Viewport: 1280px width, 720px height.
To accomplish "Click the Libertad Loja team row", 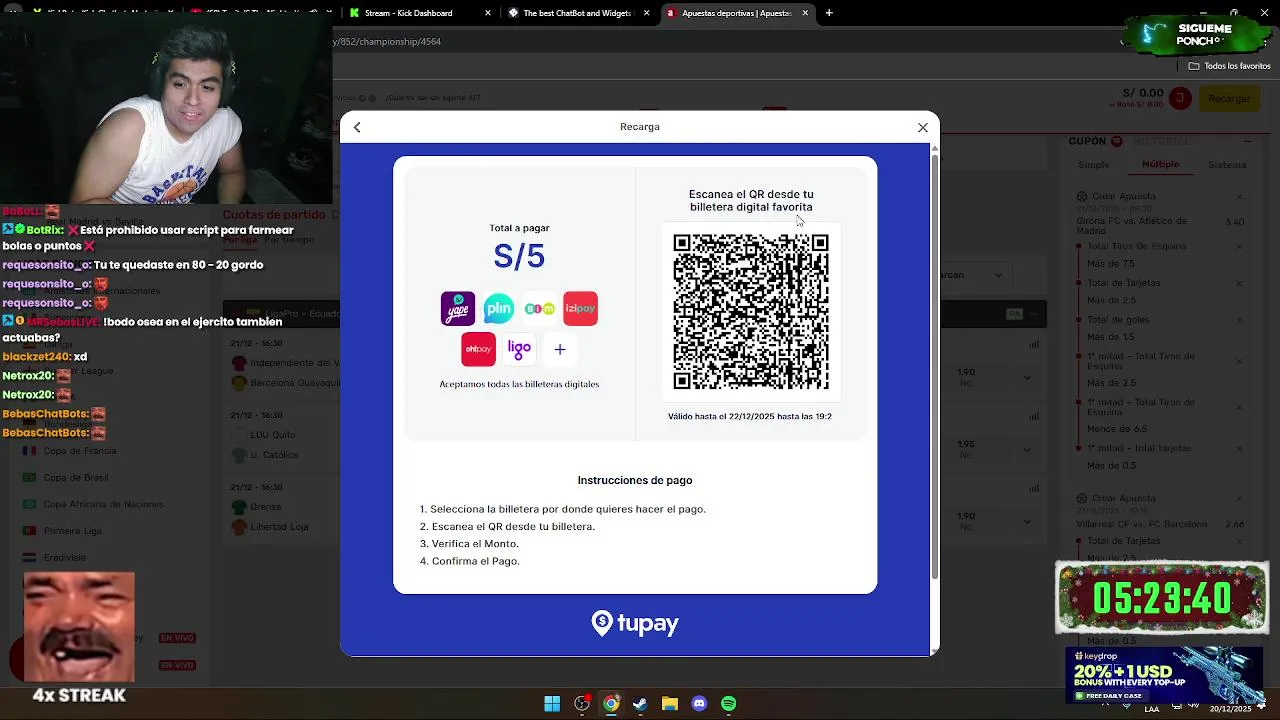I will [x=279, y=527].
